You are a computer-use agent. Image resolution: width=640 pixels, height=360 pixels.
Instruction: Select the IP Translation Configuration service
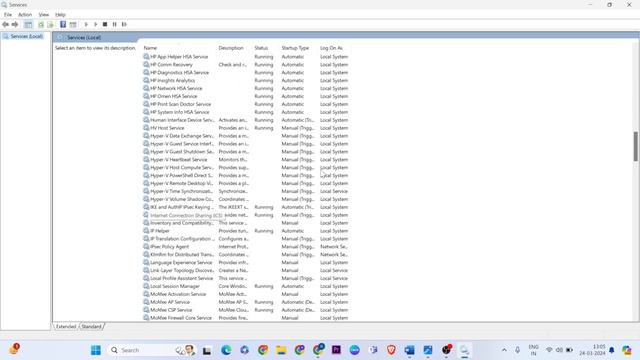(x=247, y=239)
